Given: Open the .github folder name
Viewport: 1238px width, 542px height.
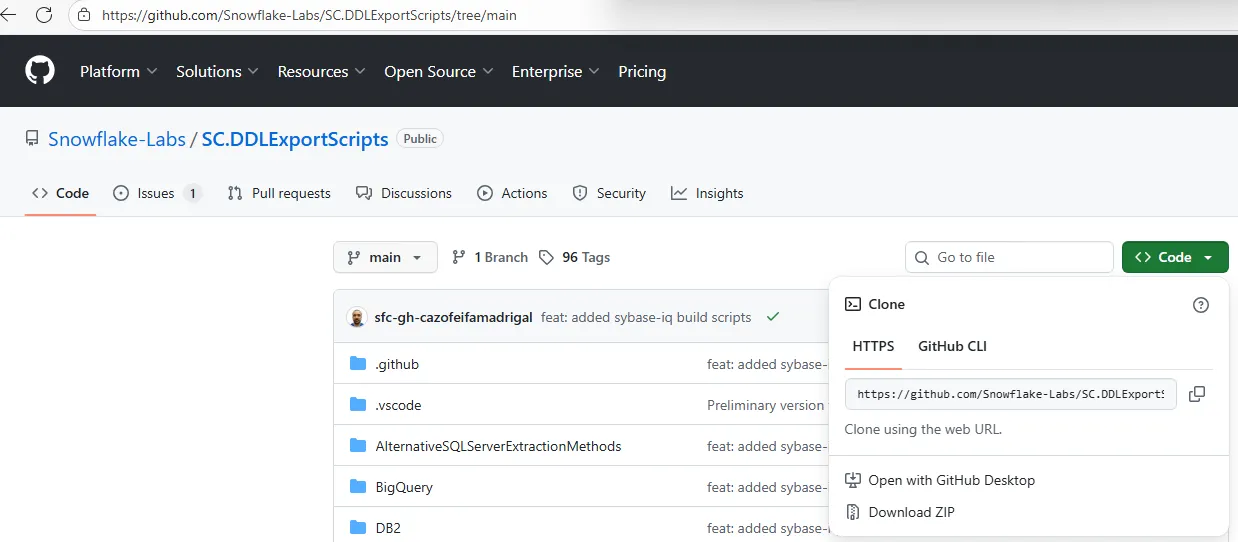Looking at the screenshot, I should 397,364.
